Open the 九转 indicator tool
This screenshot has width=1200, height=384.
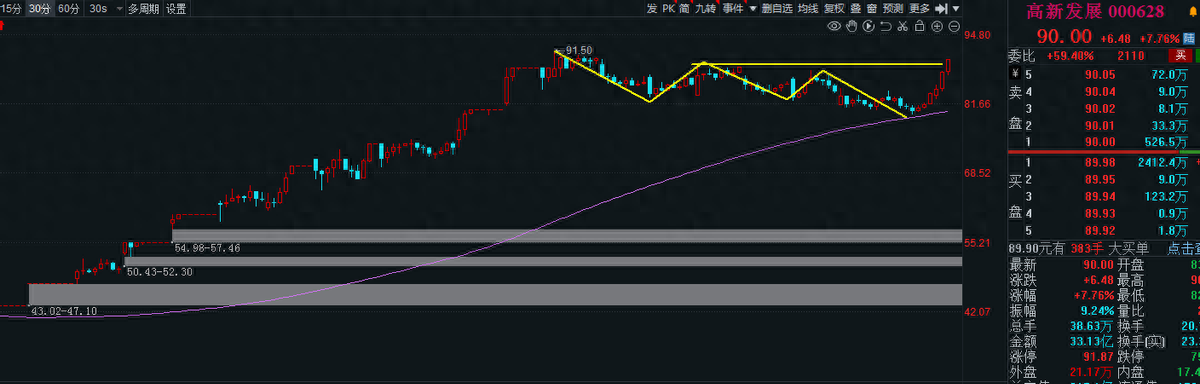click(x=706, y=8)
